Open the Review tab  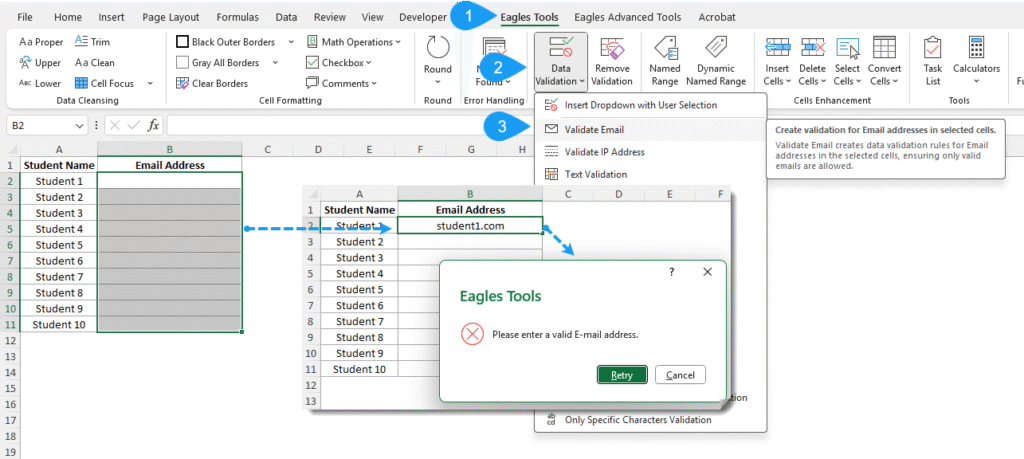pos(330,17)
